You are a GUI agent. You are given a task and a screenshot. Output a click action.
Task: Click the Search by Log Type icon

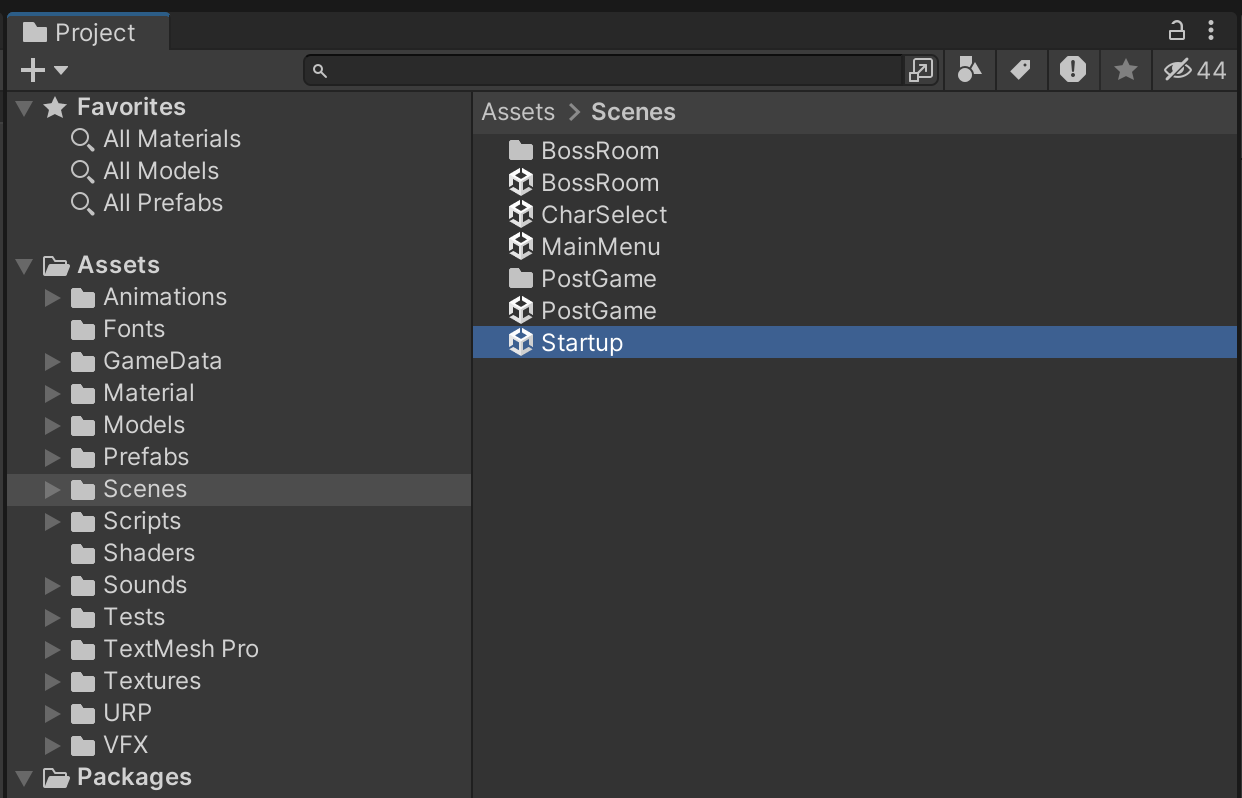(x=1073, y=70)
